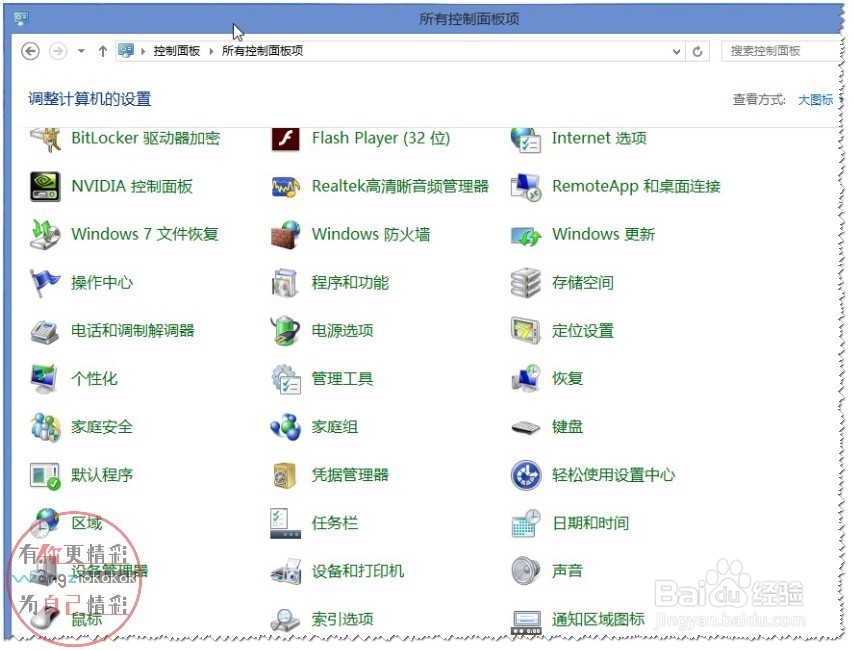The image size is (854, 650).
Task: Open the 家庭安全 people icon
Action: 45,427
